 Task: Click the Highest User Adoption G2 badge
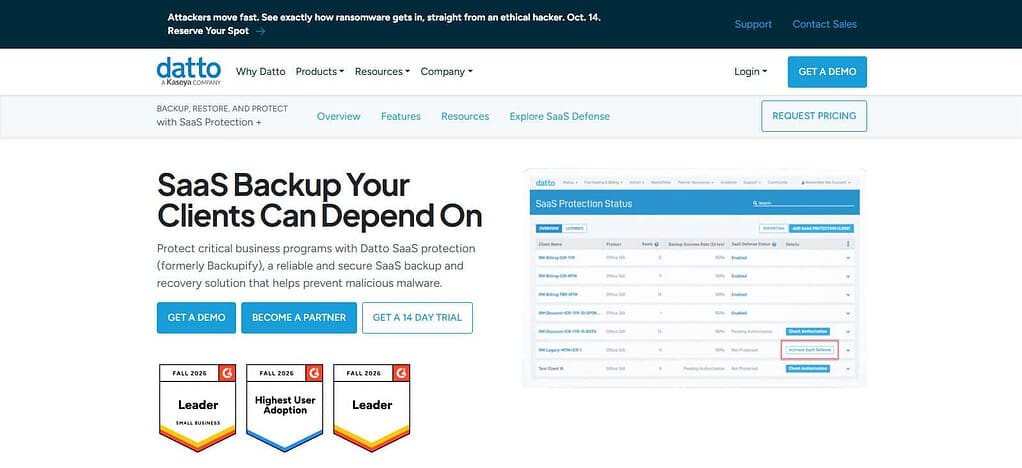284,408
